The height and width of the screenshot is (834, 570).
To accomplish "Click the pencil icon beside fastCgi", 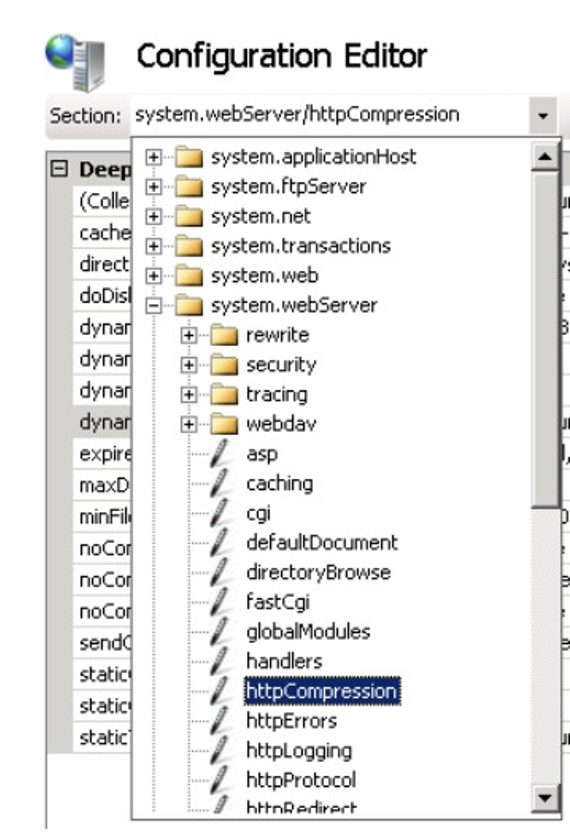I will pyautogui.click(x=220, y=602).
